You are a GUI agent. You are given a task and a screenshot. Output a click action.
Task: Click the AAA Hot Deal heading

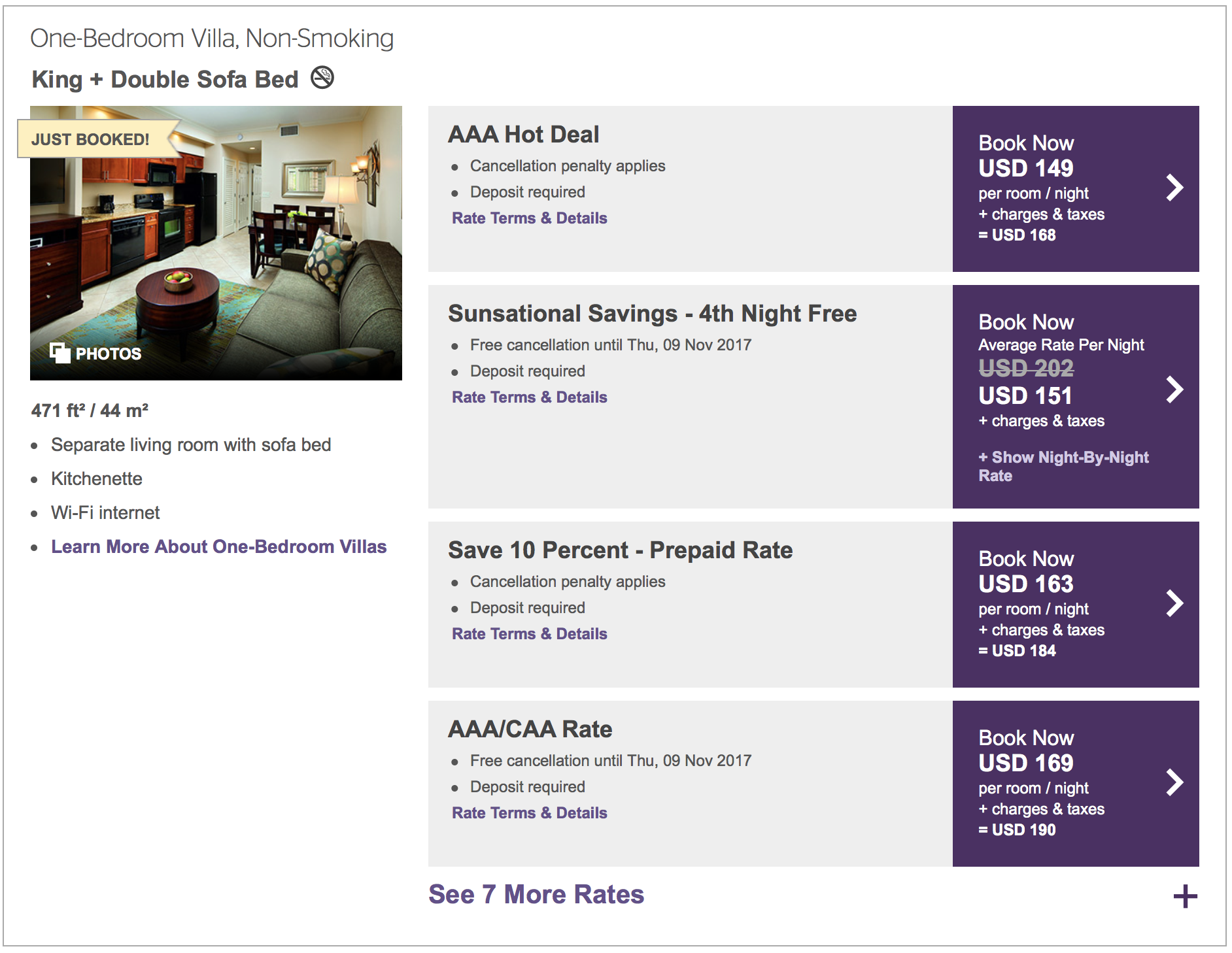[523, 134]
